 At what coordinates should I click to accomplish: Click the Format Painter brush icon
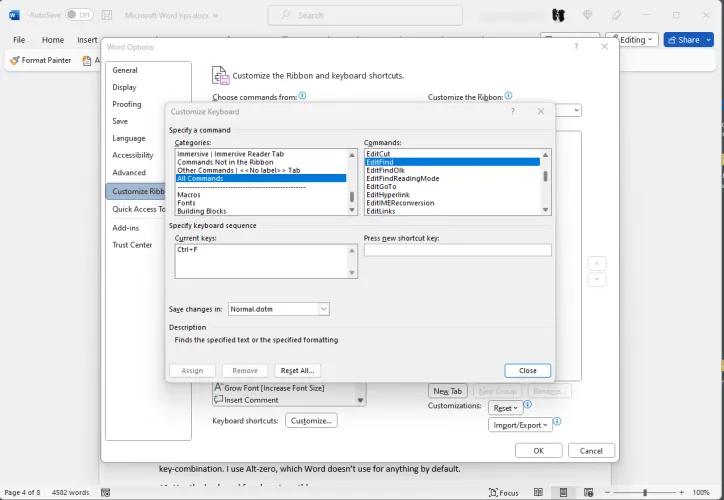[x=14, y=61]
